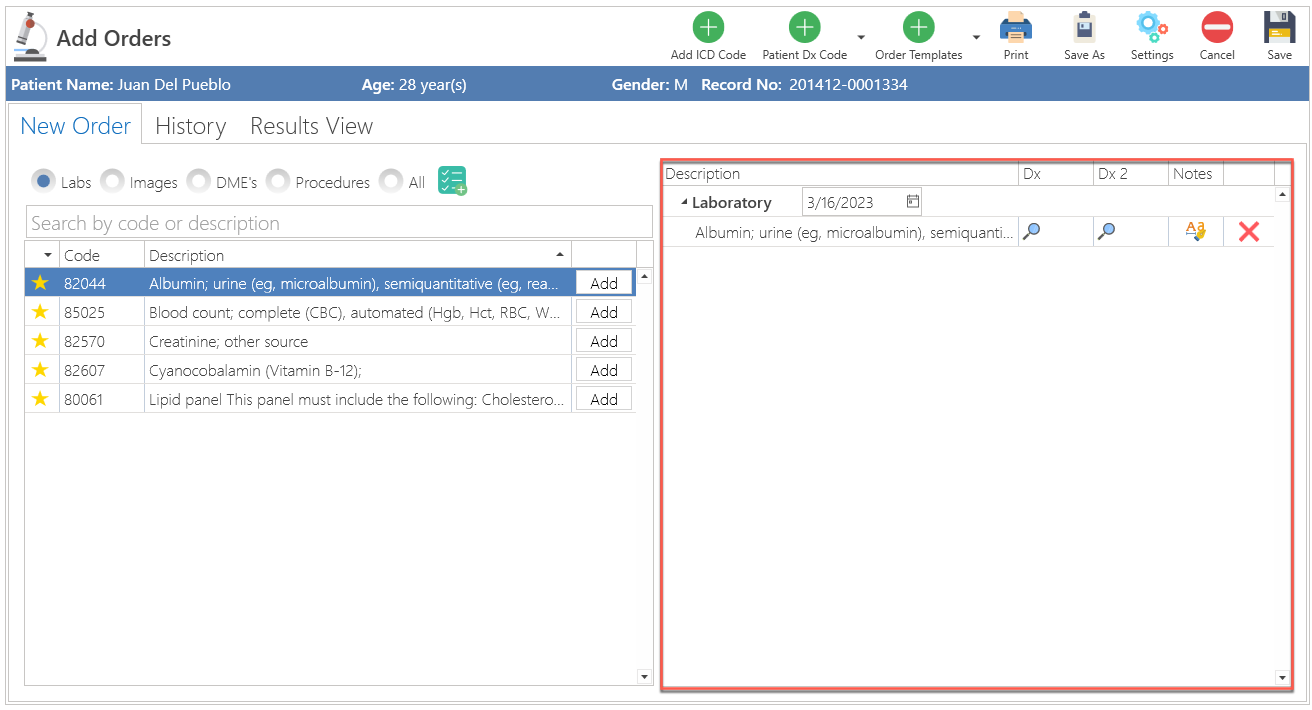The height and width of the screenshot is (710, 1312).
Task: Open Order Templates via the green plus icon
Action: coord(918,28)
